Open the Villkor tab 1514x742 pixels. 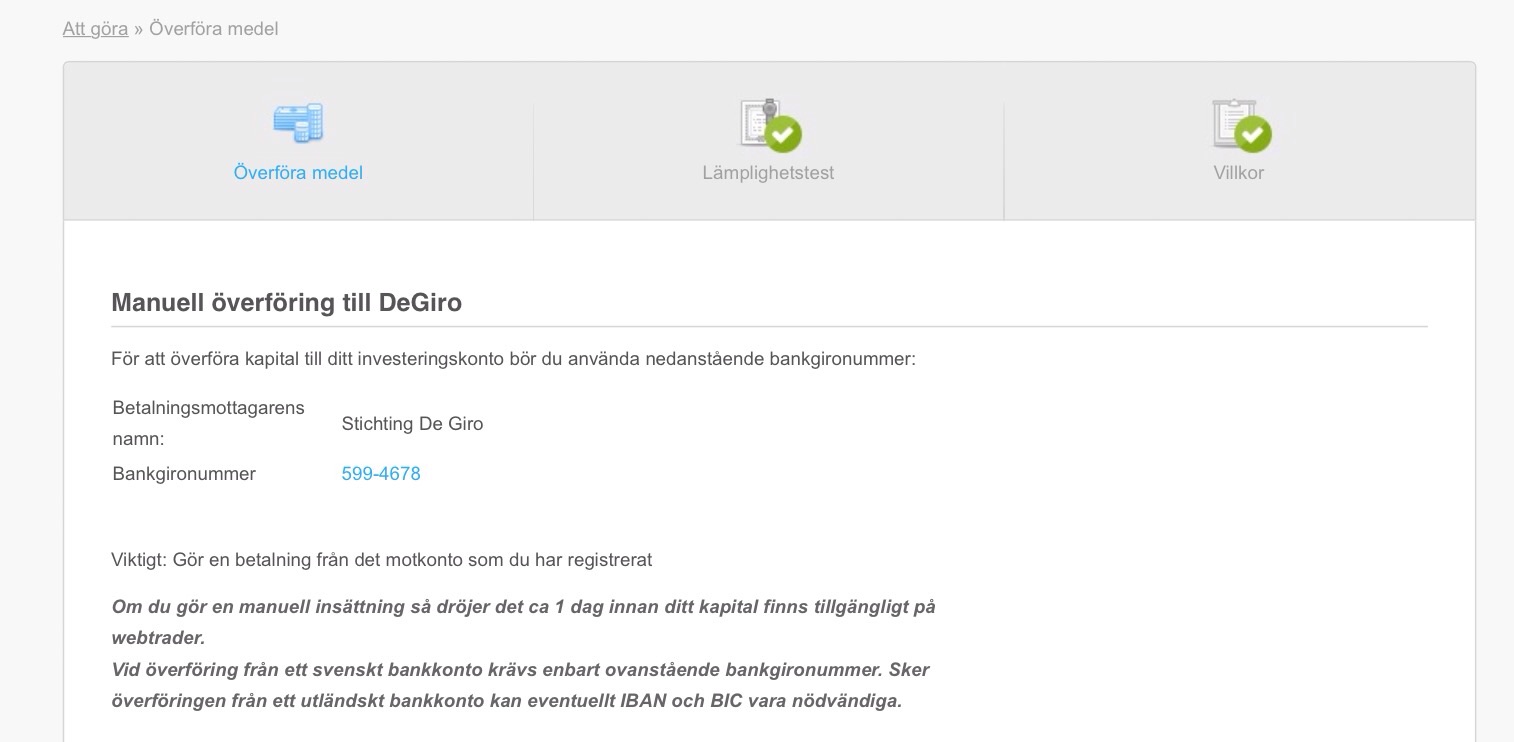pyautogui.click(x=1238, y=173)
